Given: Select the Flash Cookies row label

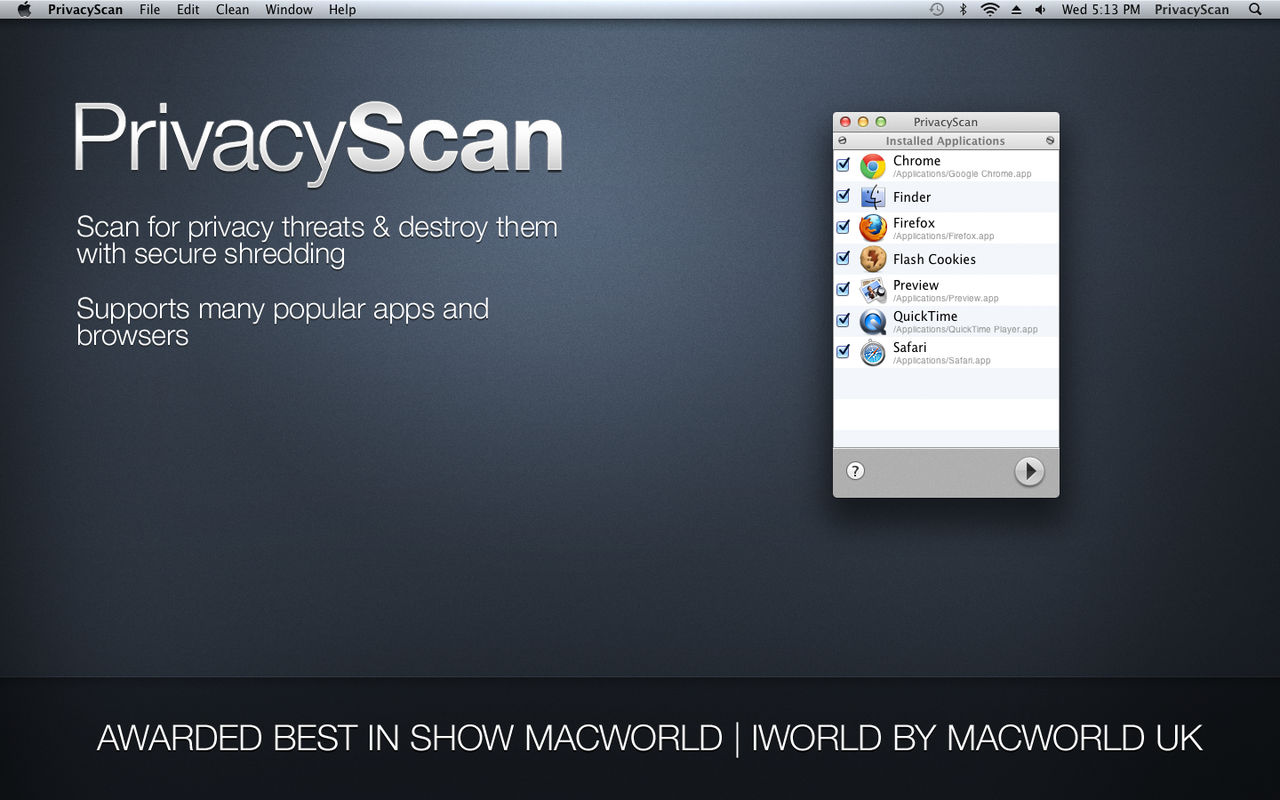Looking at the screenshot, I should 934,259.
